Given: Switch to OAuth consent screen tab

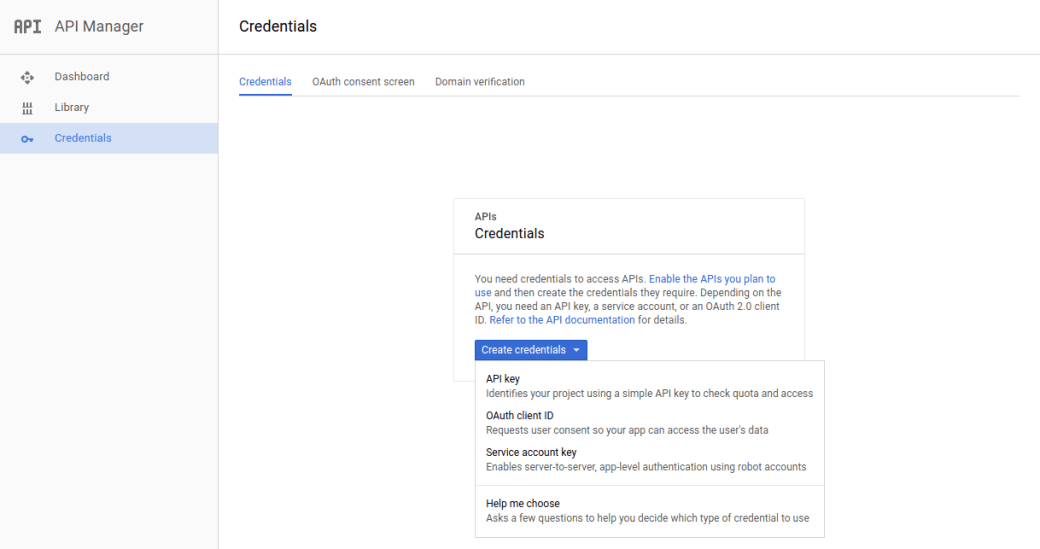Looking at the screenshot, I should pos(363,82).
